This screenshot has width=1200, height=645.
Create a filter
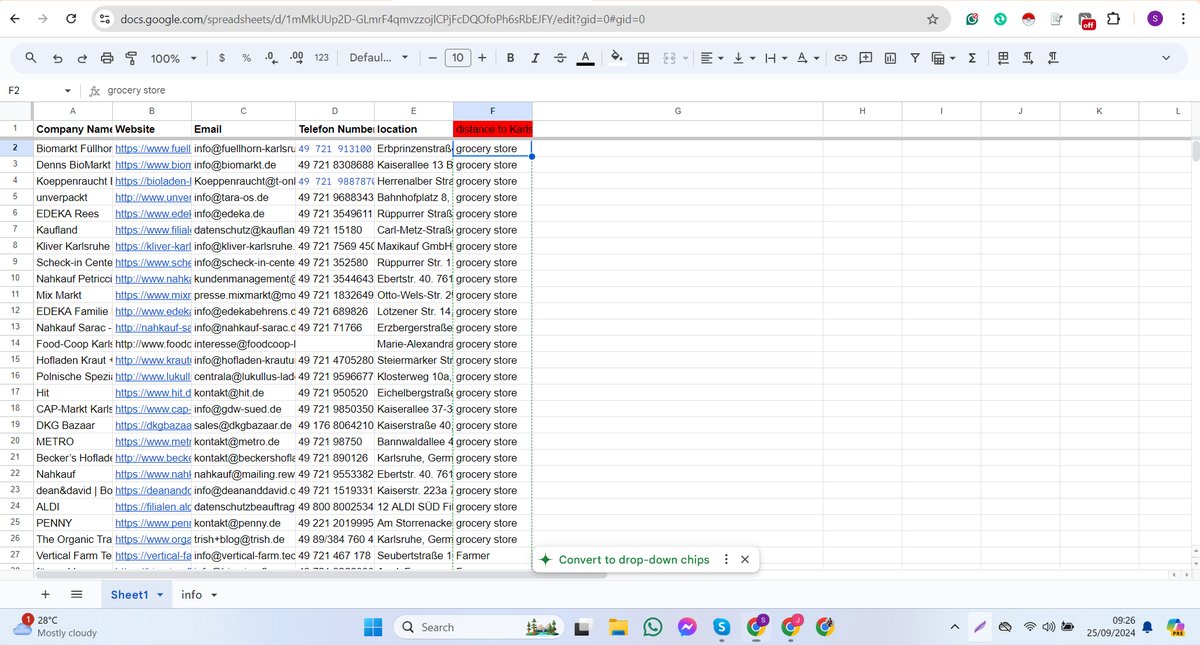point(915,59)
